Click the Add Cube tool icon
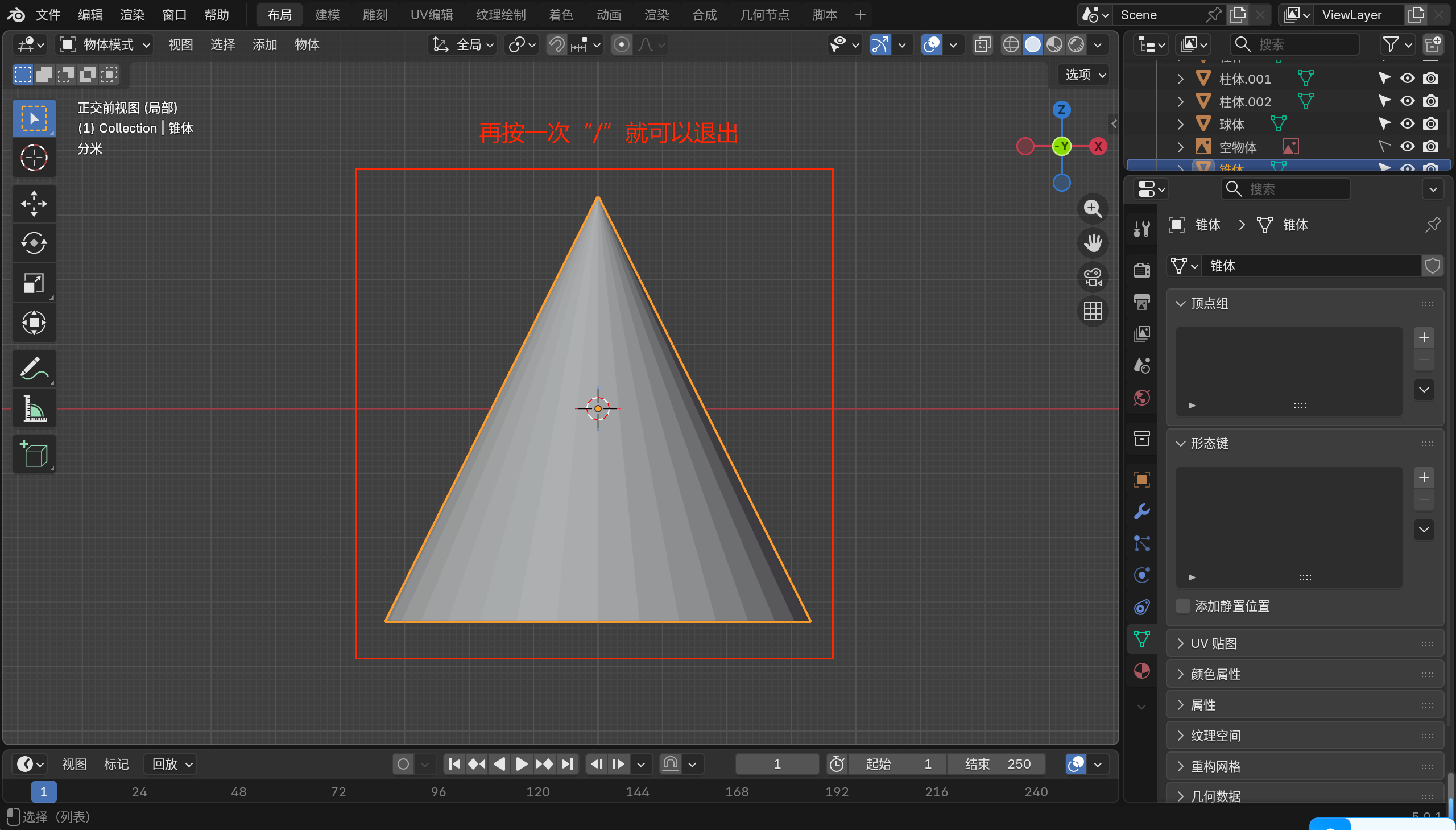This screenshot has height=830, width=1456. [34, 455]
